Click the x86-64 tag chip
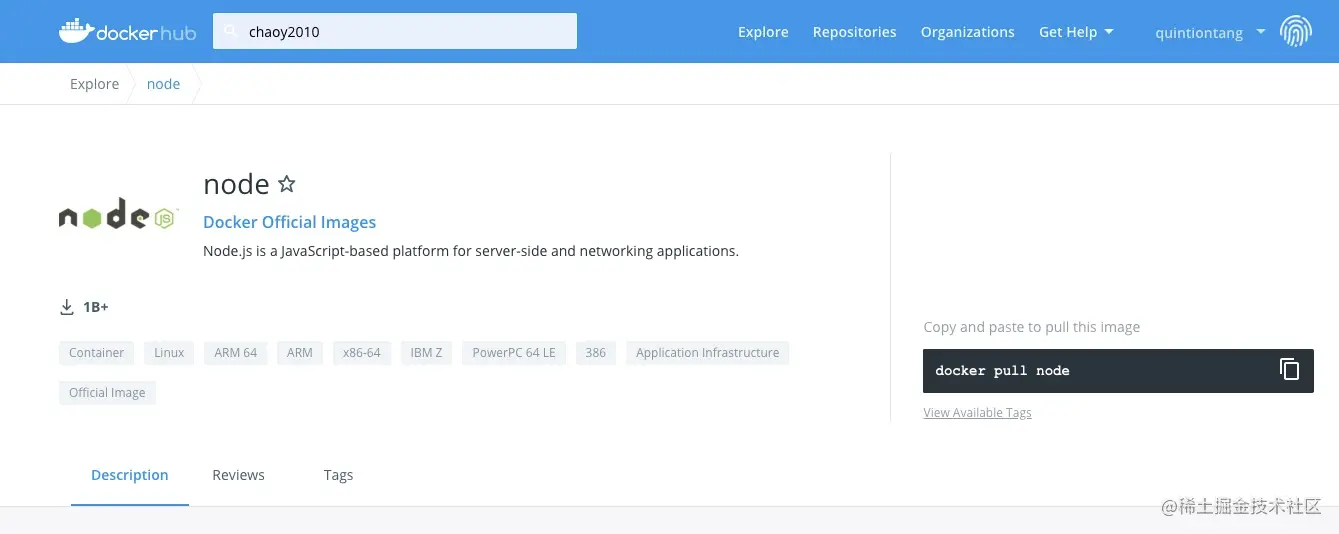The width and height of the screenshot is (1339, 534). point(362,353)
